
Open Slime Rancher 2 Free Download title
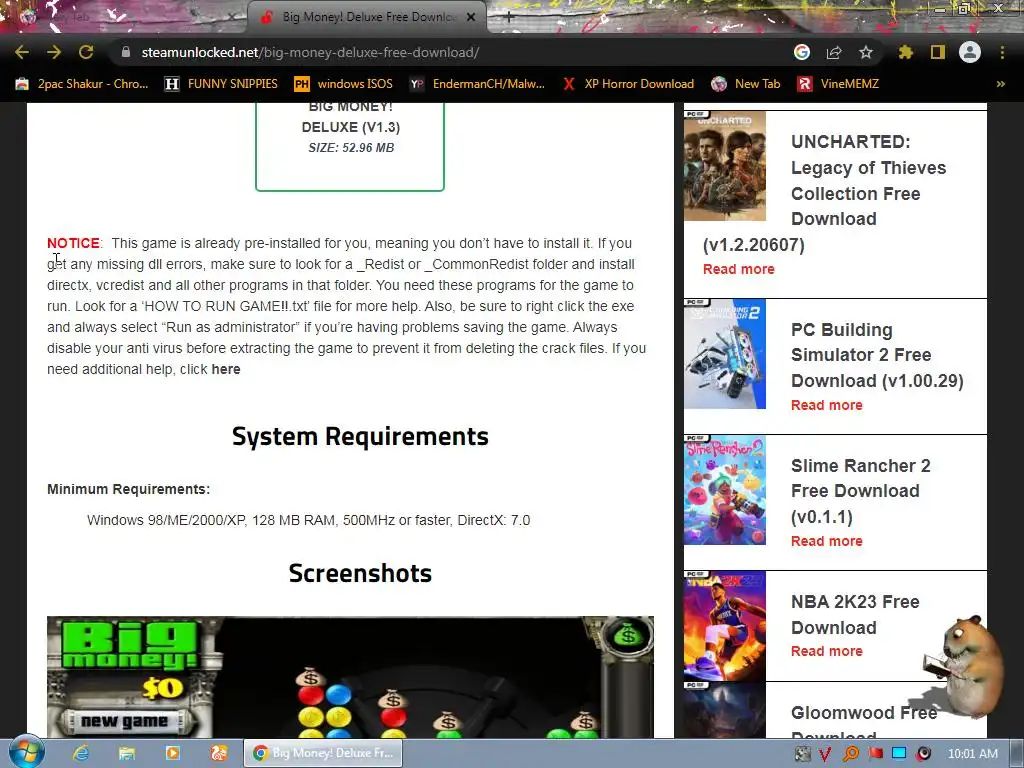click(x=861, y=490)
